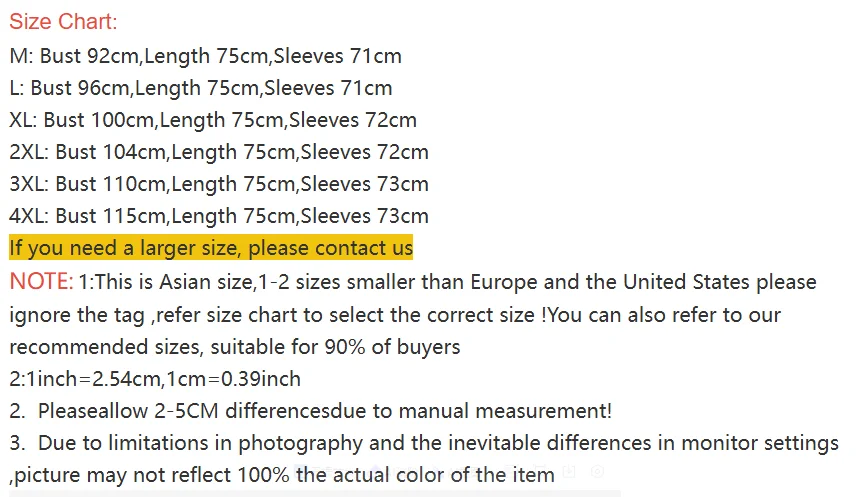Click the M size measurements line

pyautogui.click(x=205, y=56)
